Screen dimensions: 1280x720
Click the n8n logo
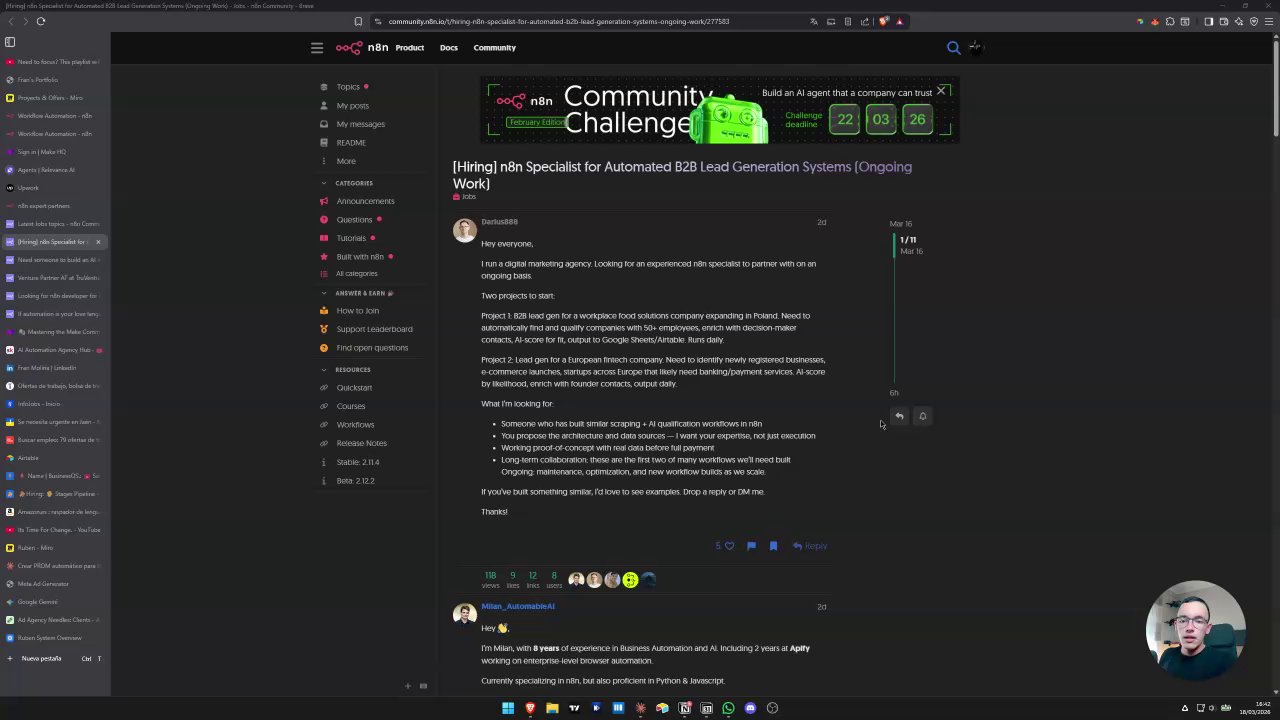pos(361,47)
